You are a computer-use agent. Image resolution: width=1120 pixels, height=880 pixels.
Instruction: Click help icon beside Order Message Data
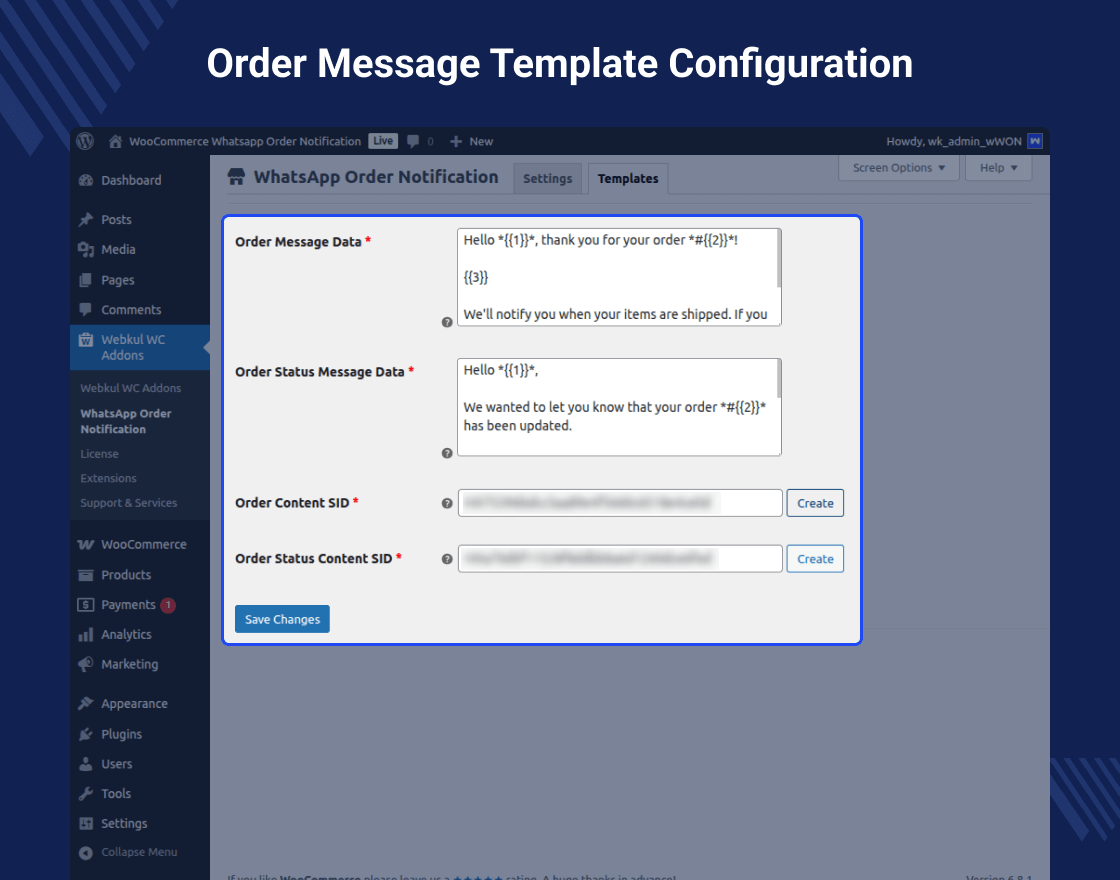tap(447, 322)
